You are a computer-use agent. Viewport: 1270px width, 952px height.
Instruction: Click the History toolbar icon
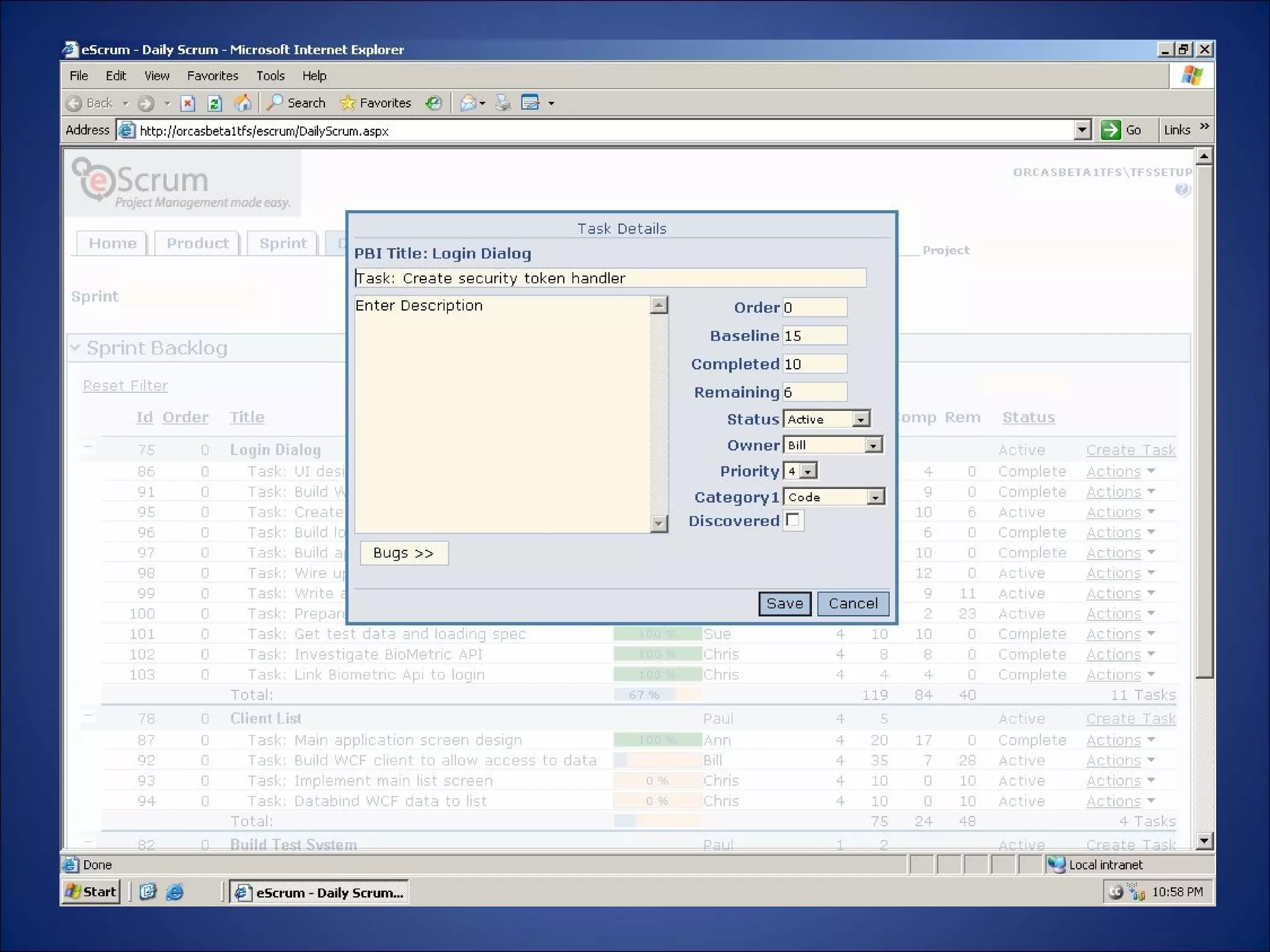tap(433, 103)
